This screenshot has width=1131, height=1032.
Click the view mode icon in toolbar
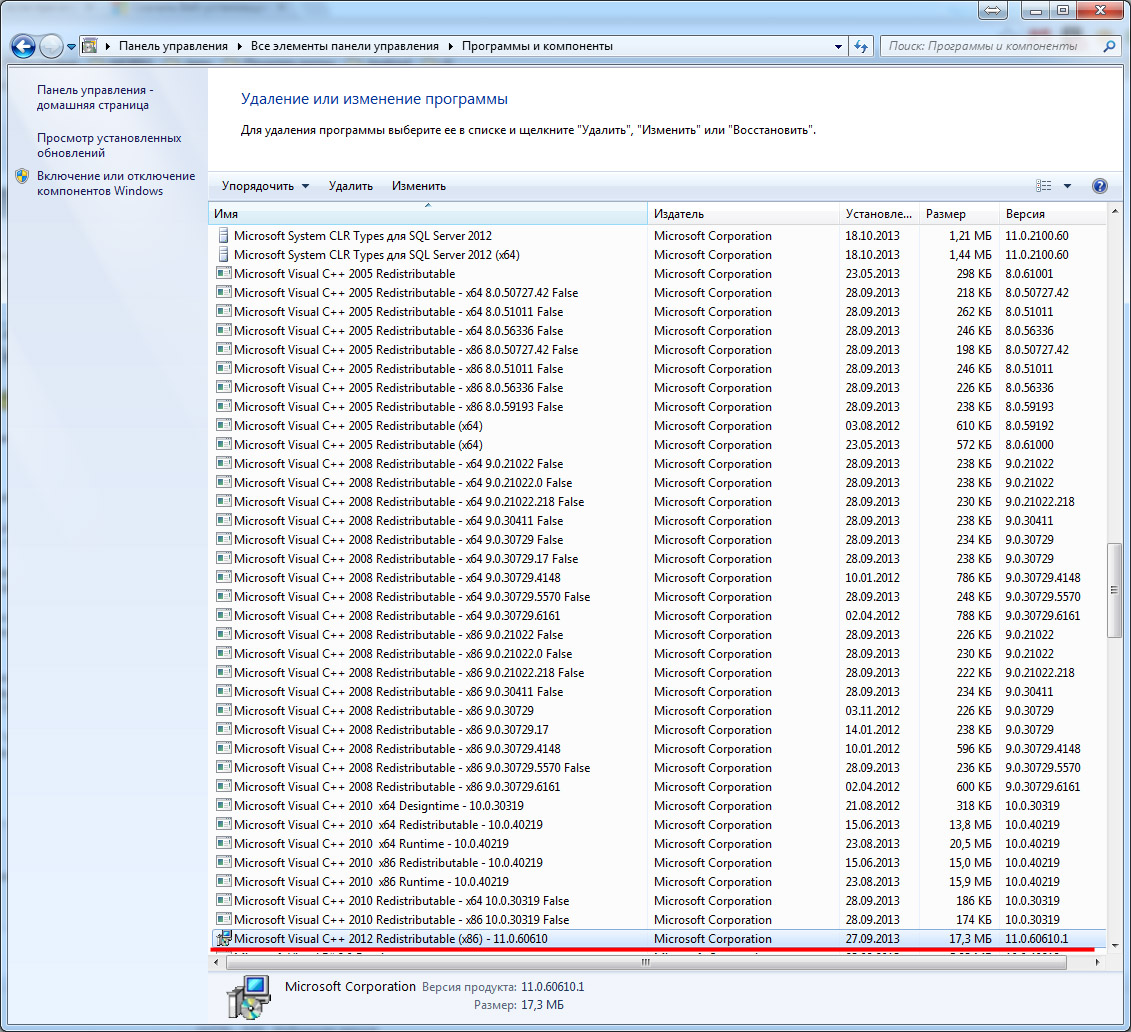pyautogui.click(x=1044, y=186)
